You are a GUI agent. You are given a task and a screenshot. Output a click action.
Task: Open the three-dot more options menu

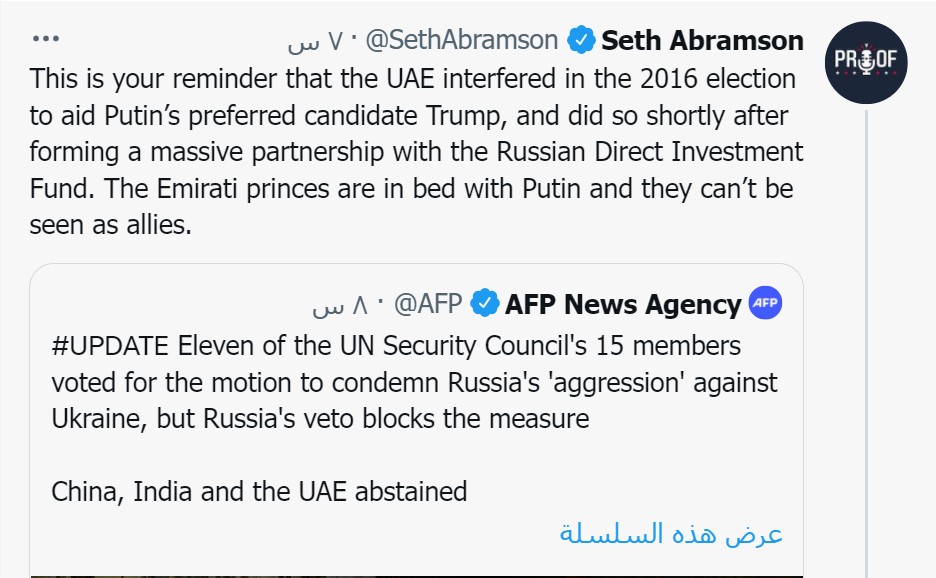[x=47, y=39]
